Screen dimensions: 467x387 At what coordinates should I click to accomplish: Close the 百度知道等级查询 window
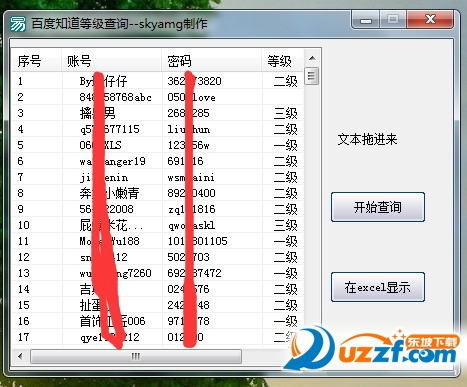[x=430, y=20]
